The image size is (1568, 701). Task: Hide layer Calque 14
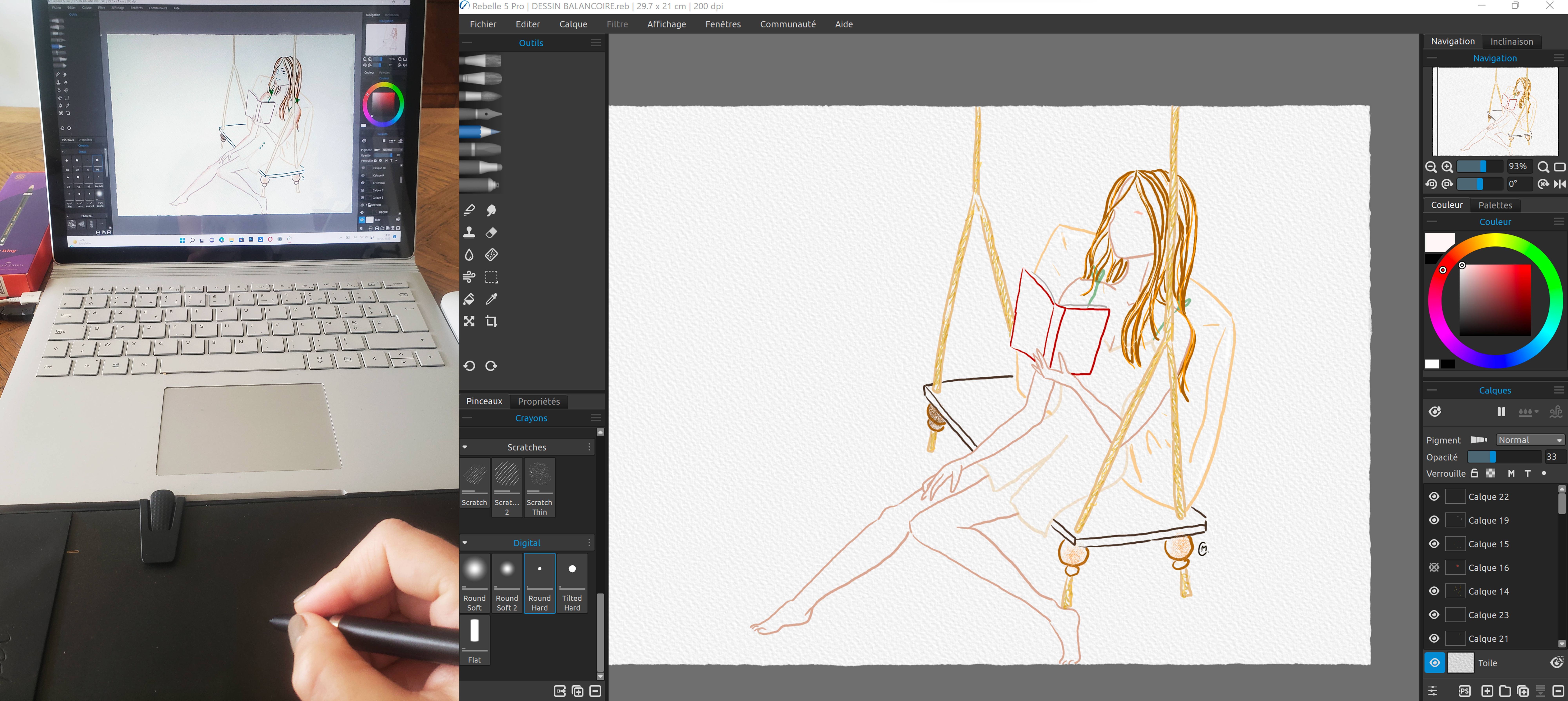click(x=1434, y=591)
